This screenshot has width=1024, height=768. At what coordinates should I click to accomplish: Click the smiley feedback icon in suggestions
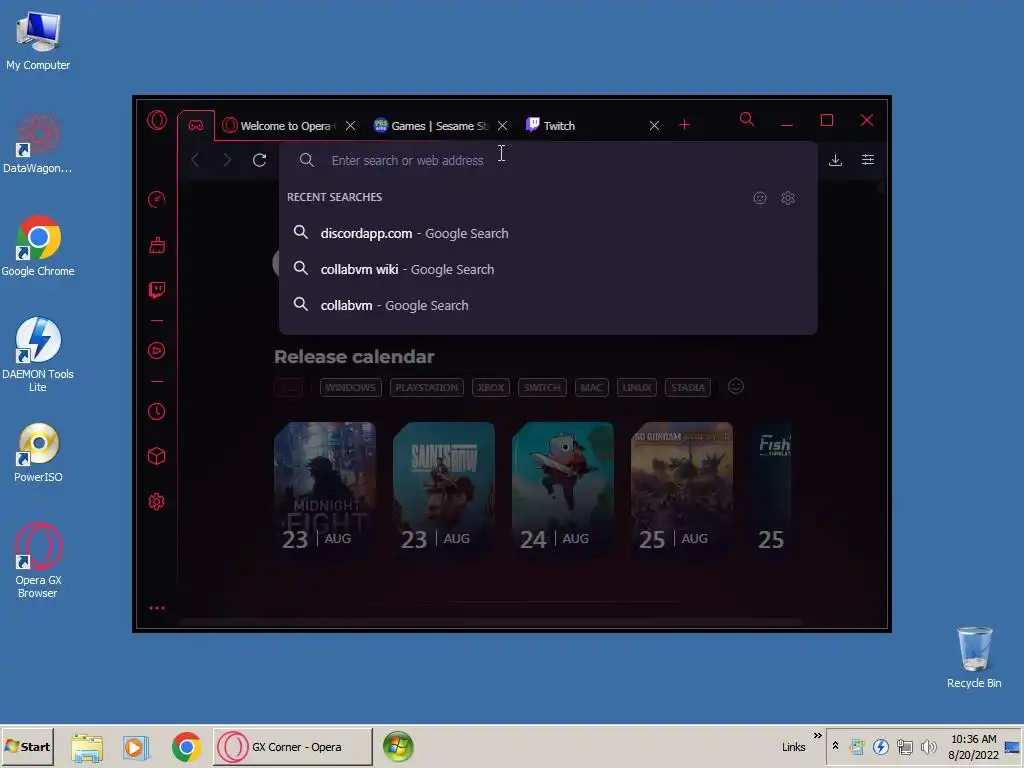[x=760, y=198]
